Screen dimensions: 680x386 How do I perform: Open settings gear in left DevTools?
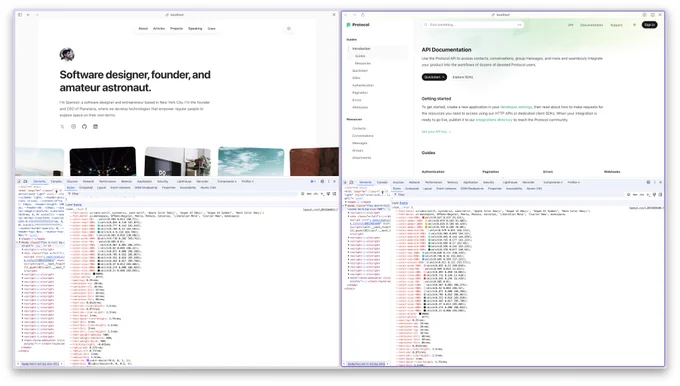tap(322, 181)
